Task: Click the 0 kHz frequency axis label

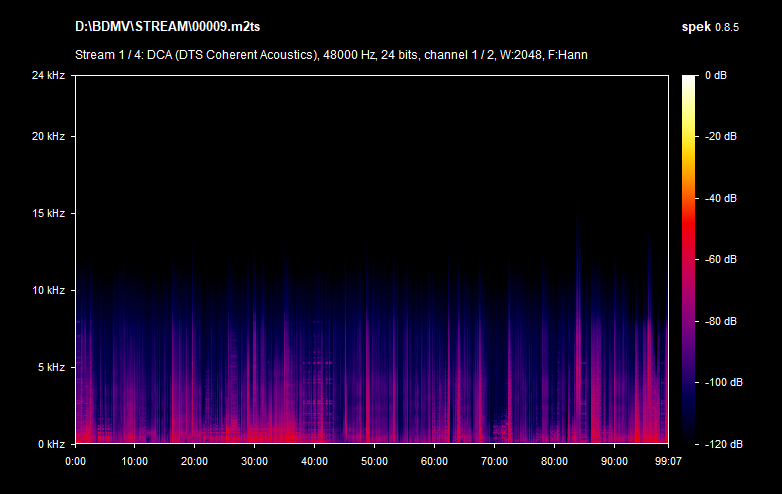Action: [50, 443]
